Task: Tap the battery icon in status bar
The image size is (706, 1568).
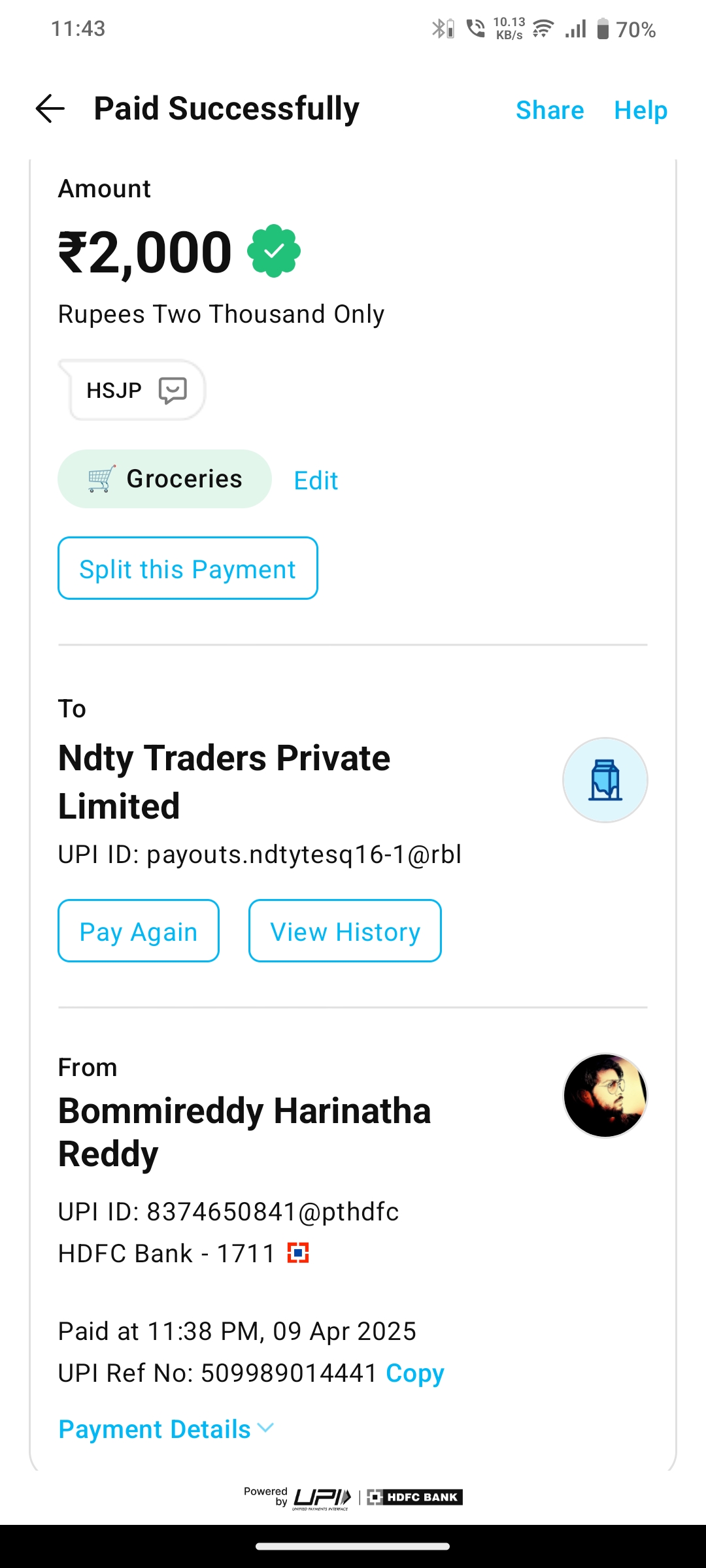Action: 603,29
